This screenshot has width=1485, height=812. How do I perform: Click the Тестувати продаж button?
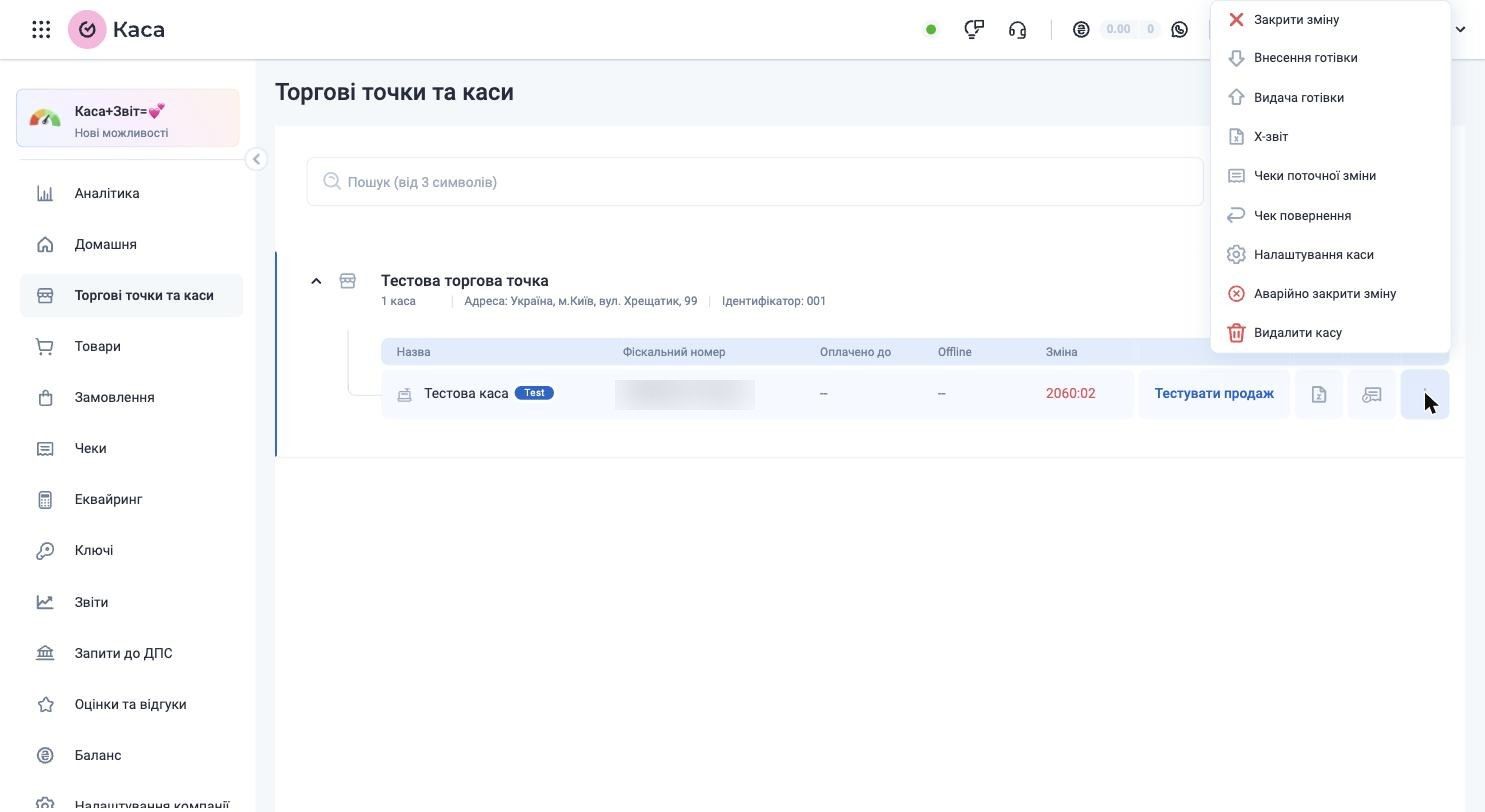click(x=1214, y=394)
